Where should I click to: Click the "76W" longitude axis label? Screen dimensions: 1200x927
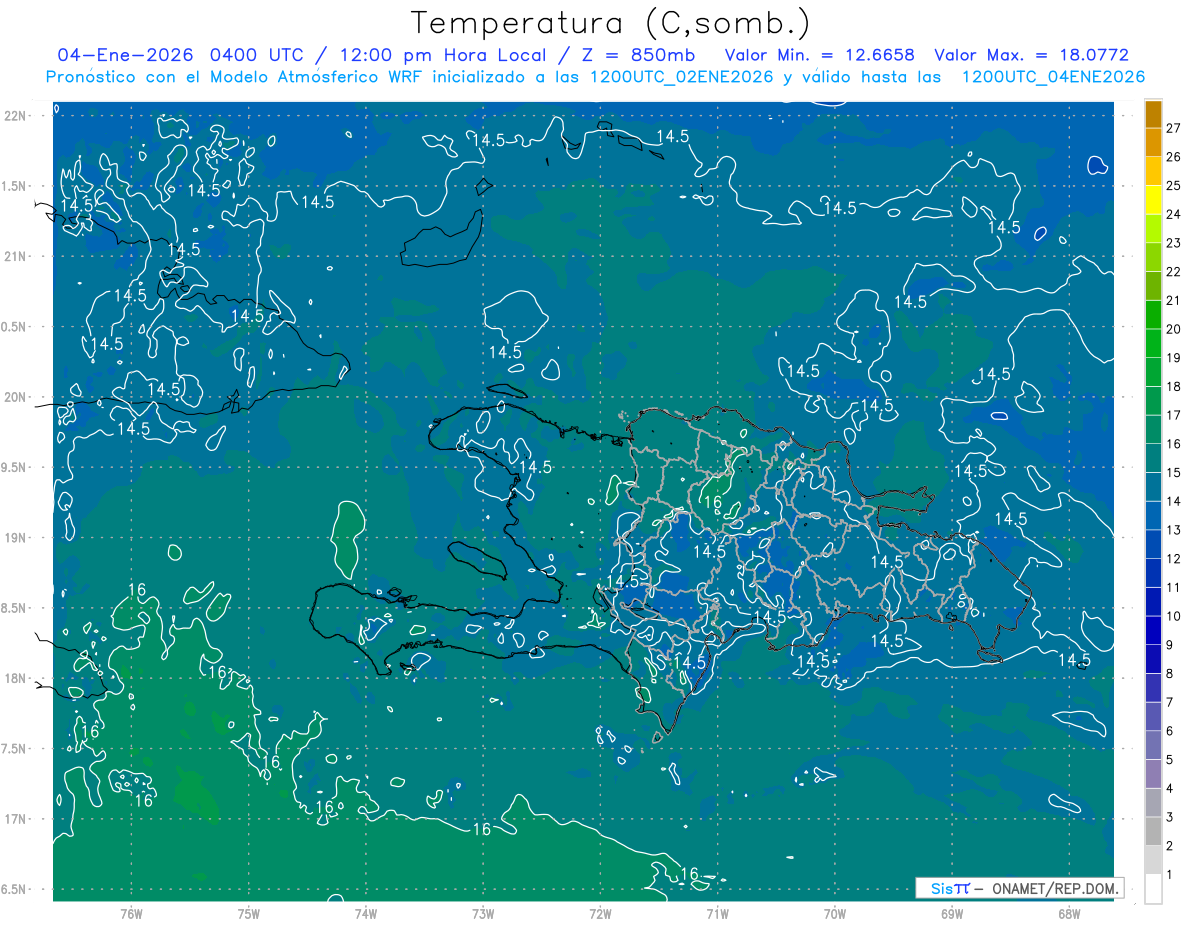pyautogui.click(x=131, y=914)
